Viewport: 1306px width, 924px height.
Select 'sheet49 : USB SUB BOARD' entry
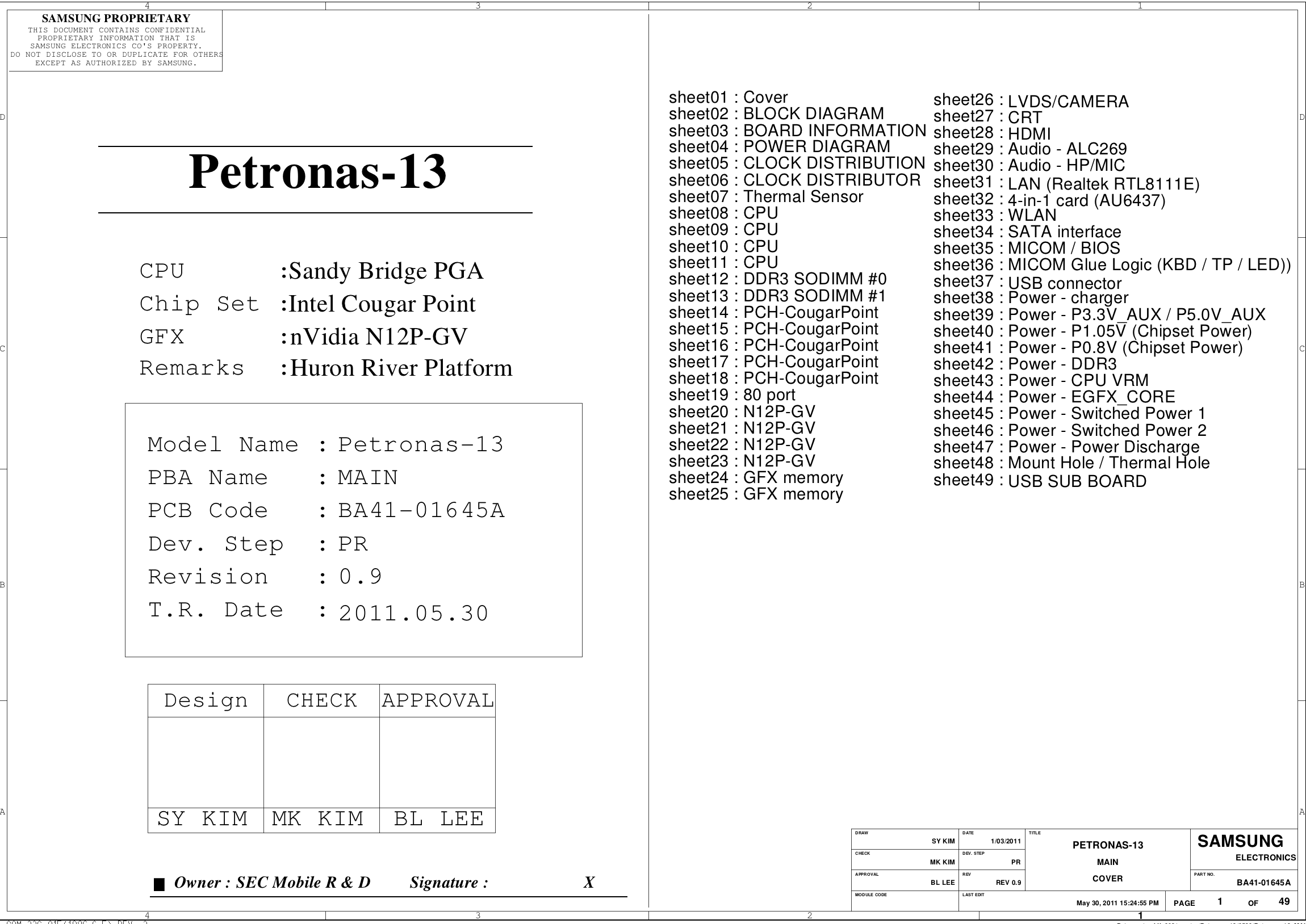1040,481
